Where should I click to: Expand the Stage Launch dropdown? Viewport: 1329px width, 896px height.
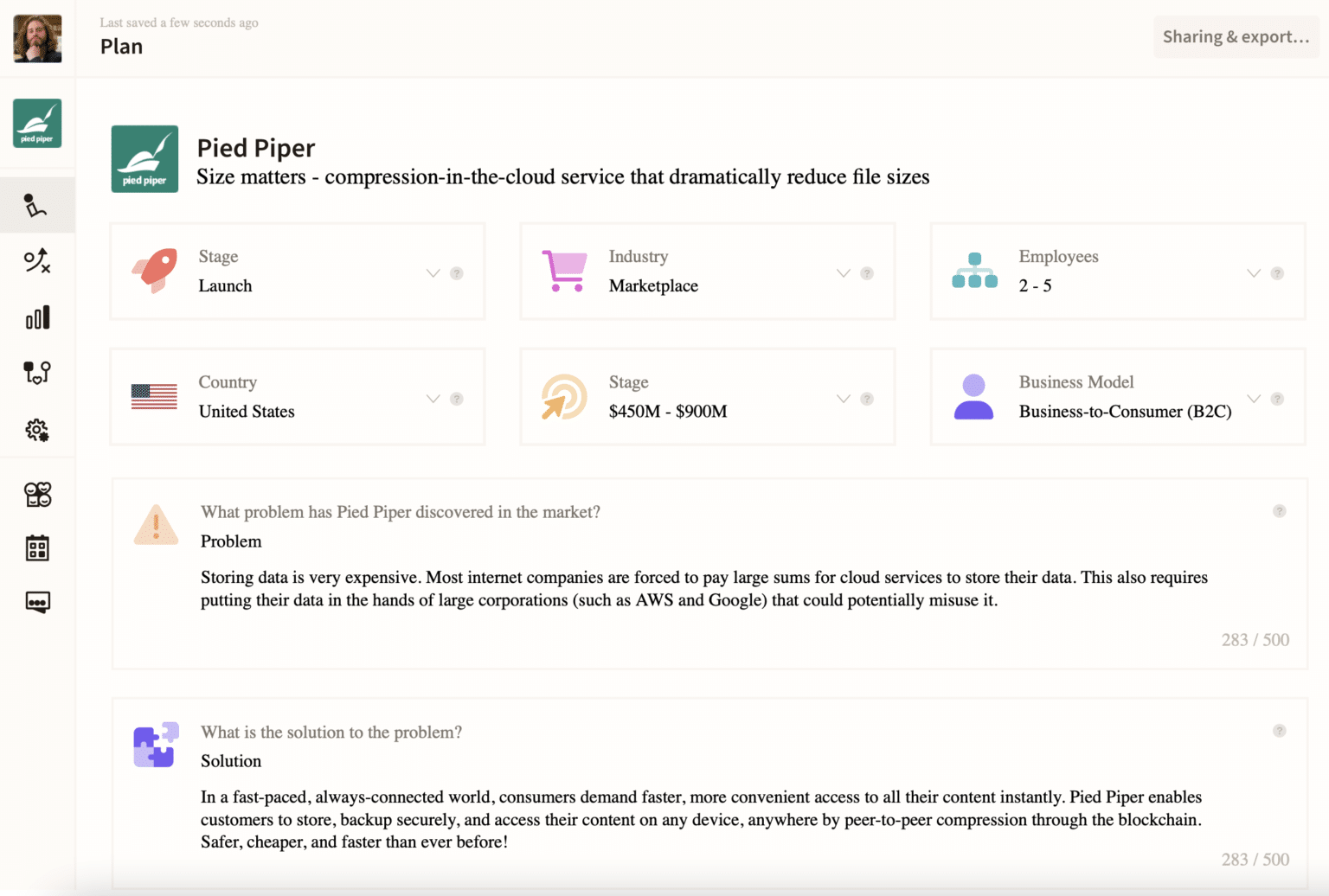pos(433,273)
